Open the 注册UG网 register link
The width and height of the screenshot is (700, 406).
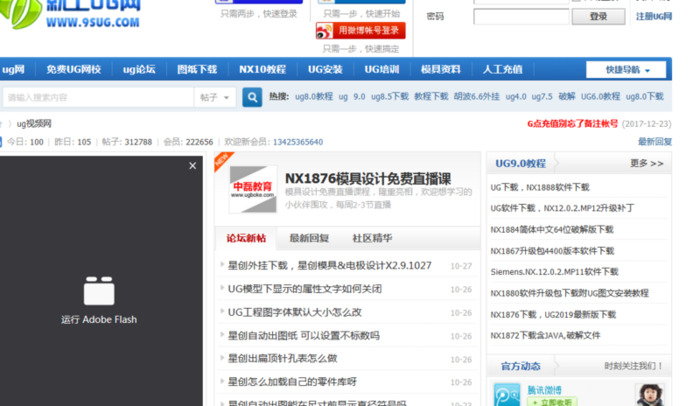pyautogui.click(x=654, y=17)
